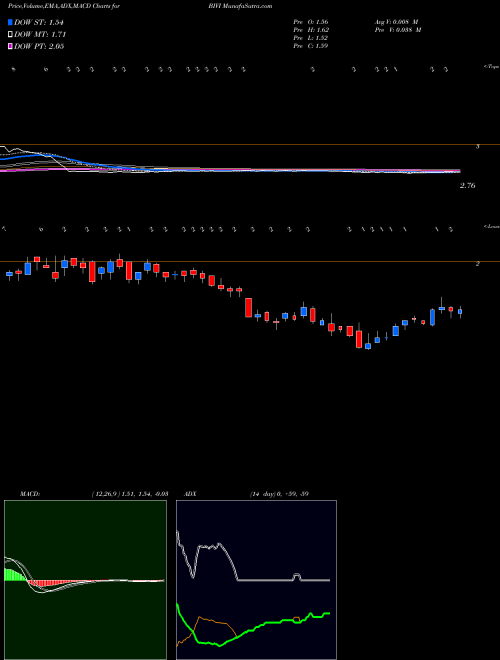
Task: Click the tall red gap-down candlestick mid-chart
Action: pyautogui.click(x=248, y=308)
